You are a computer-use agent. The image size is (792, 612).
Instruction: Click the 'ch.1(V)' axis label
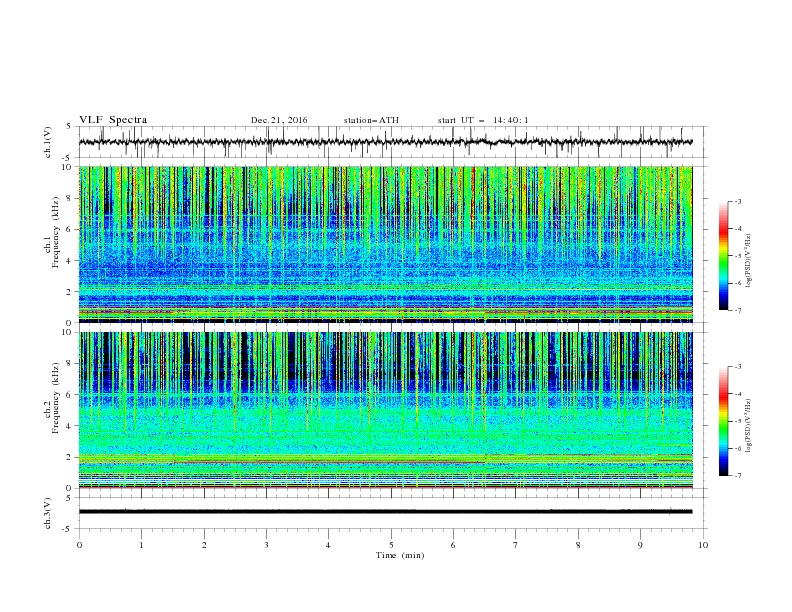point(48,142)
